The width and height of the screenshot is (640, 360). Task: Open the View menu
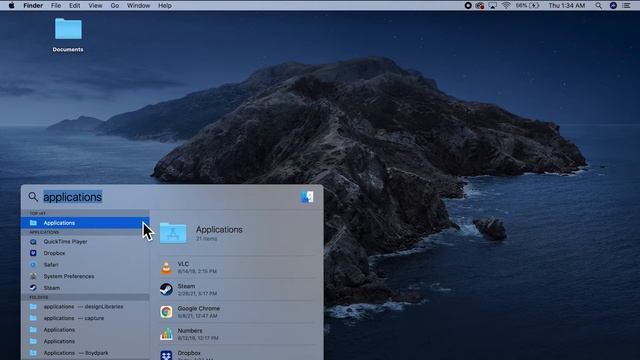point(95,5)
